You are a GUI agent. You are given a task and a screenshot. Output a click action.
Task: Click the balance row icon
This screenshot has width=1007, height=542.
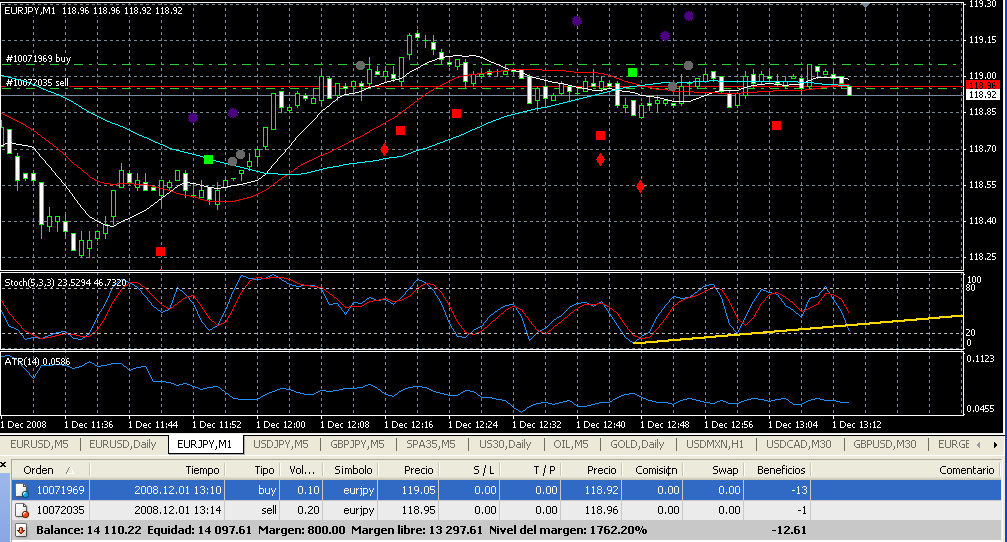click(21, 529)
